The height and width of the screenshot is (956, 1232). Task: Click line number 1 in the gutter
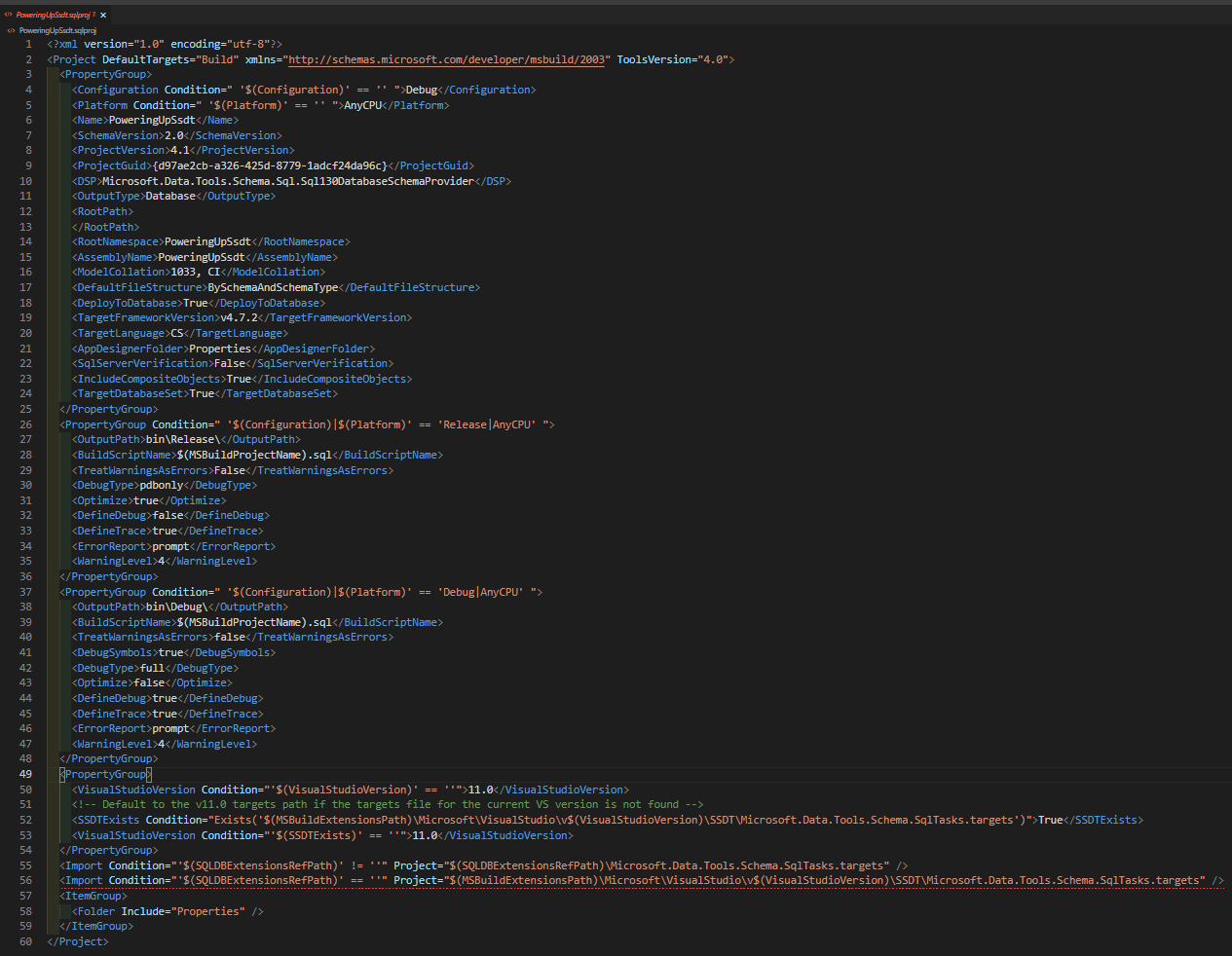coord(28,44)
